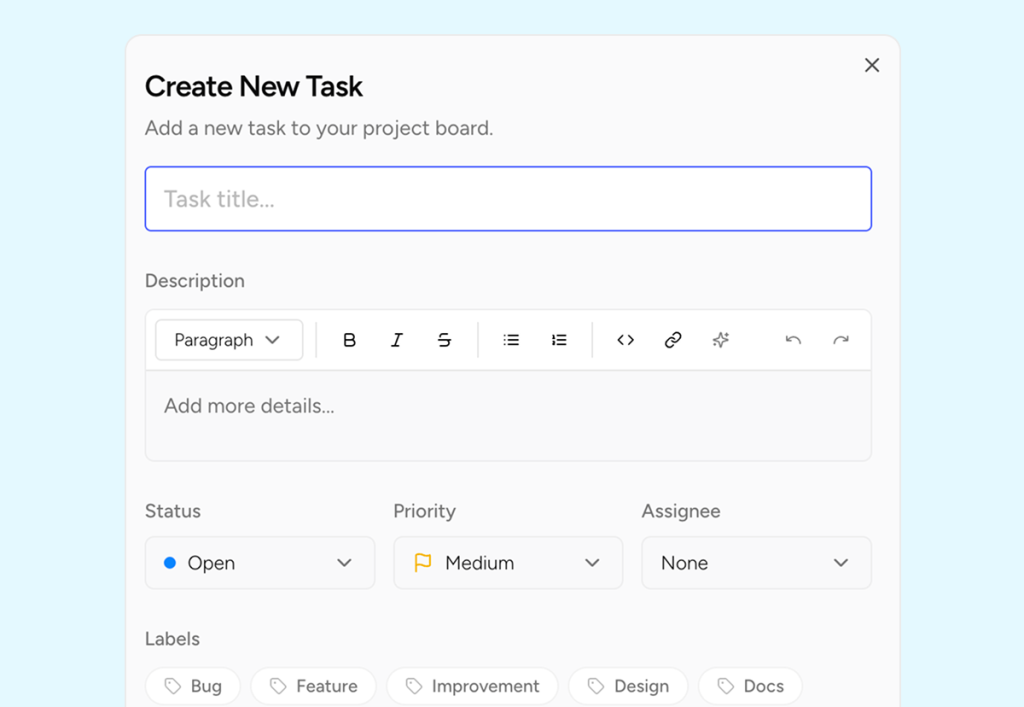The width and height of the screenshot is (1024, 707).
Task: Undo the last edit in the description
Action: pos(793,340)
